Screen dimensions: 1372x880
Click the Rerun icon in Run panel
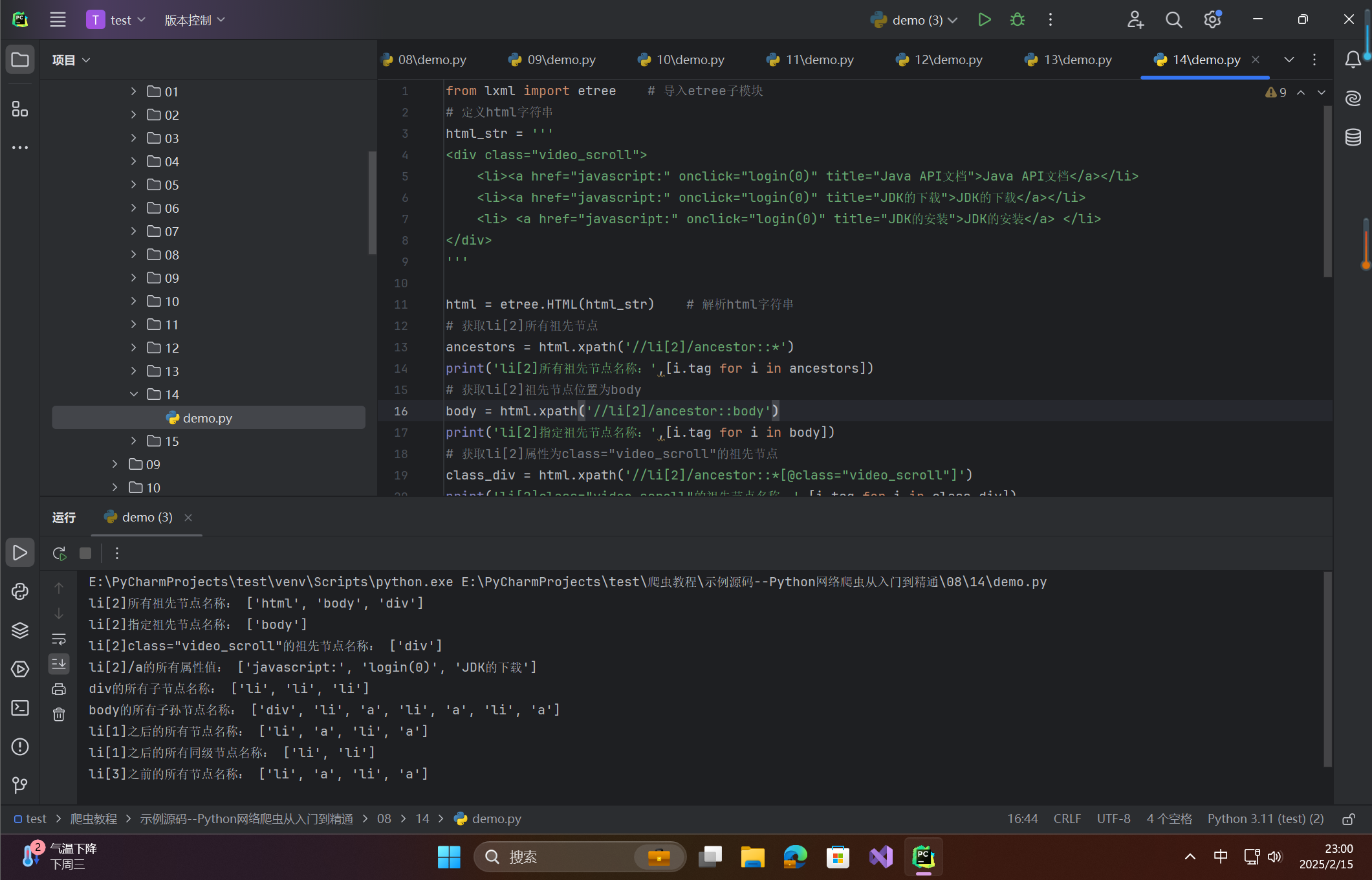click(x=59, y=553)
